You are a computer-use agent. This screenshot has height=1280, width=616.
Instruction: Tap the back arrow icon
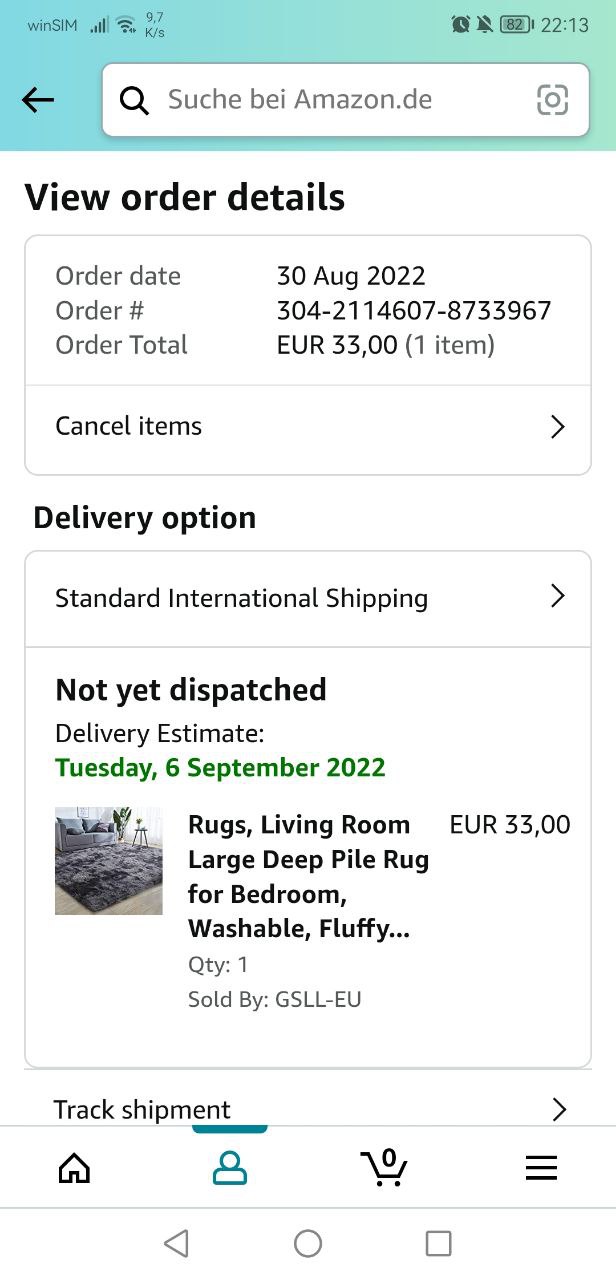point(38,99)
